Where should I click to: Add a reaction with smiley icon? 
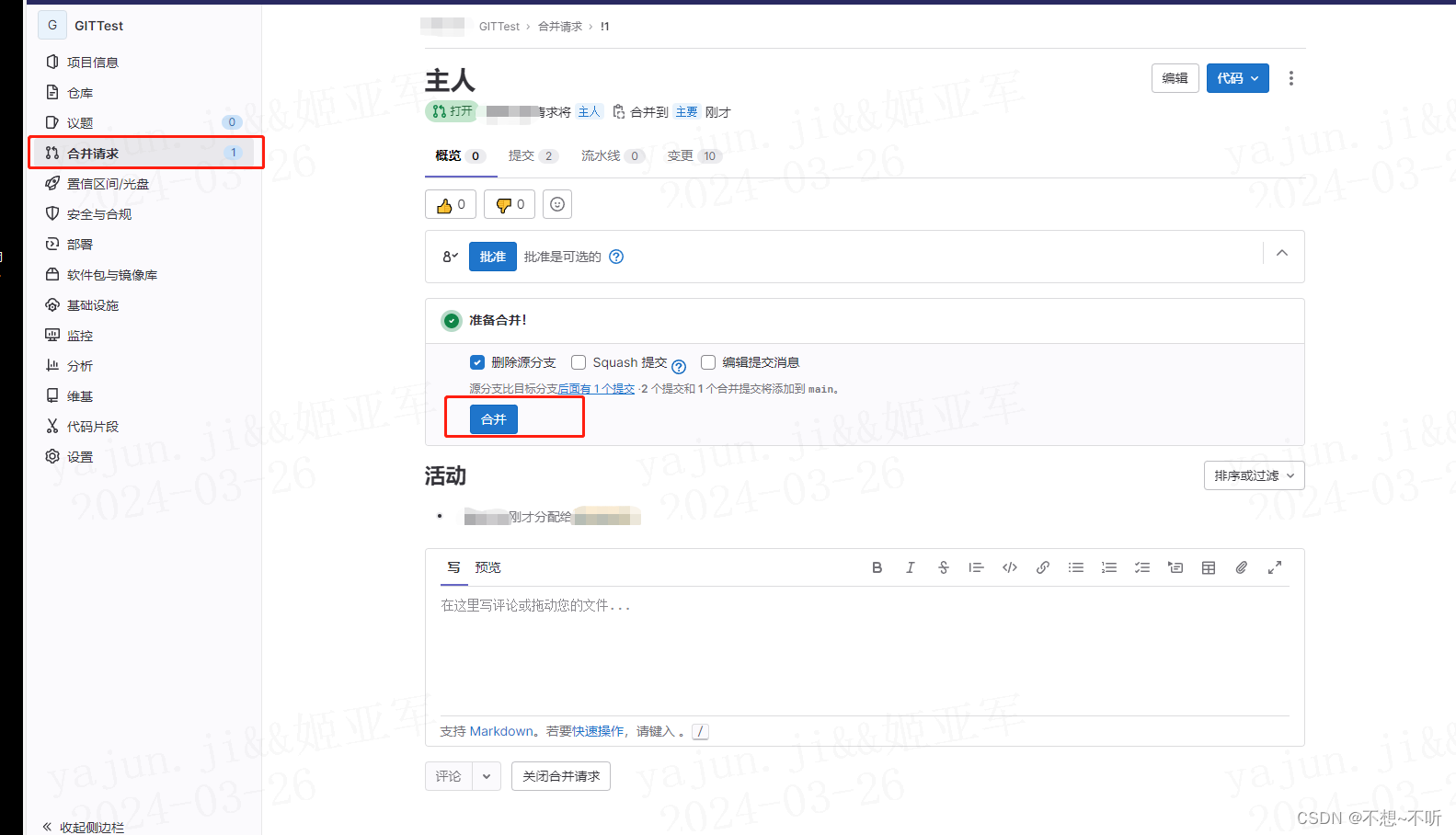point(557,204)
